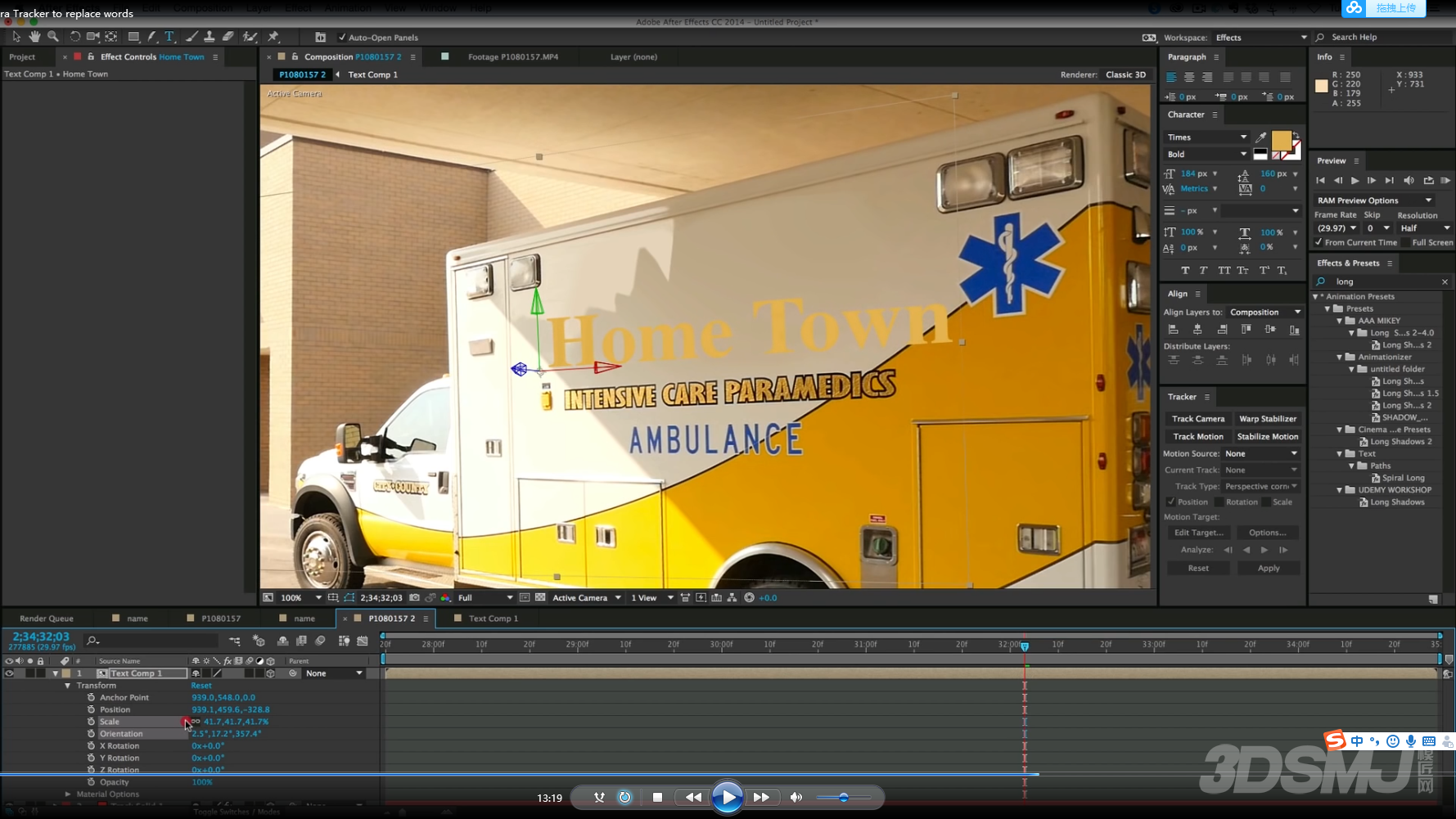Enable Full Screen preview checkbox

point(1405,242)
